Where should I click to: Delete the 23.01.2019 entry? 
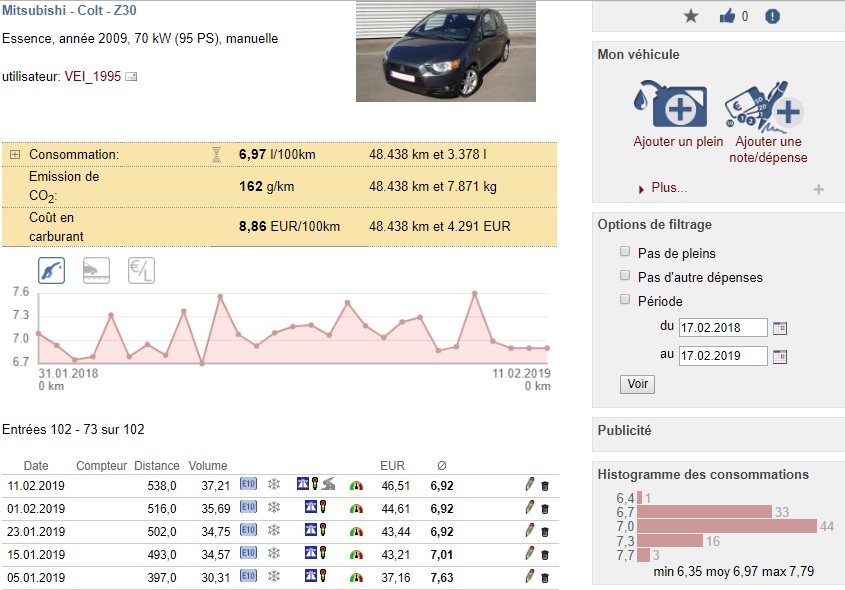[x=545, y=532]
